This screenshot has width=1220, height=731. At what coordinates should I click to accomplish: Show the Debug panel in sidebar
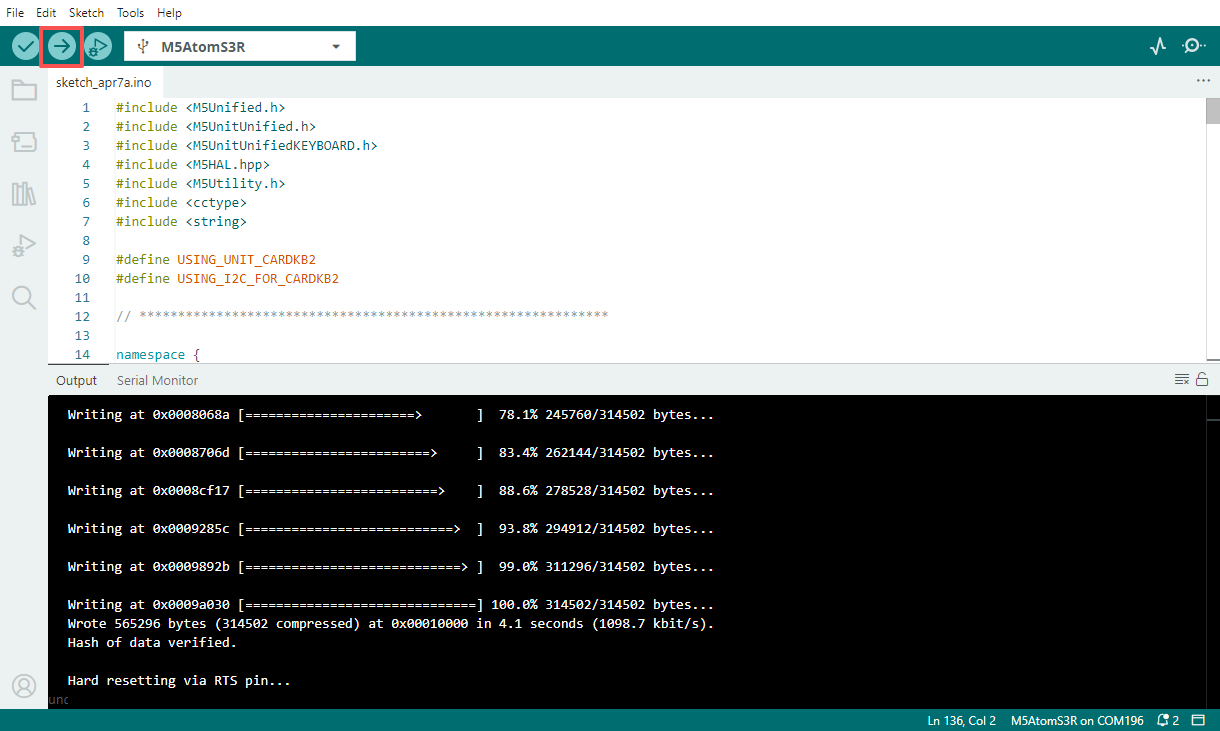tap(24, 245)
